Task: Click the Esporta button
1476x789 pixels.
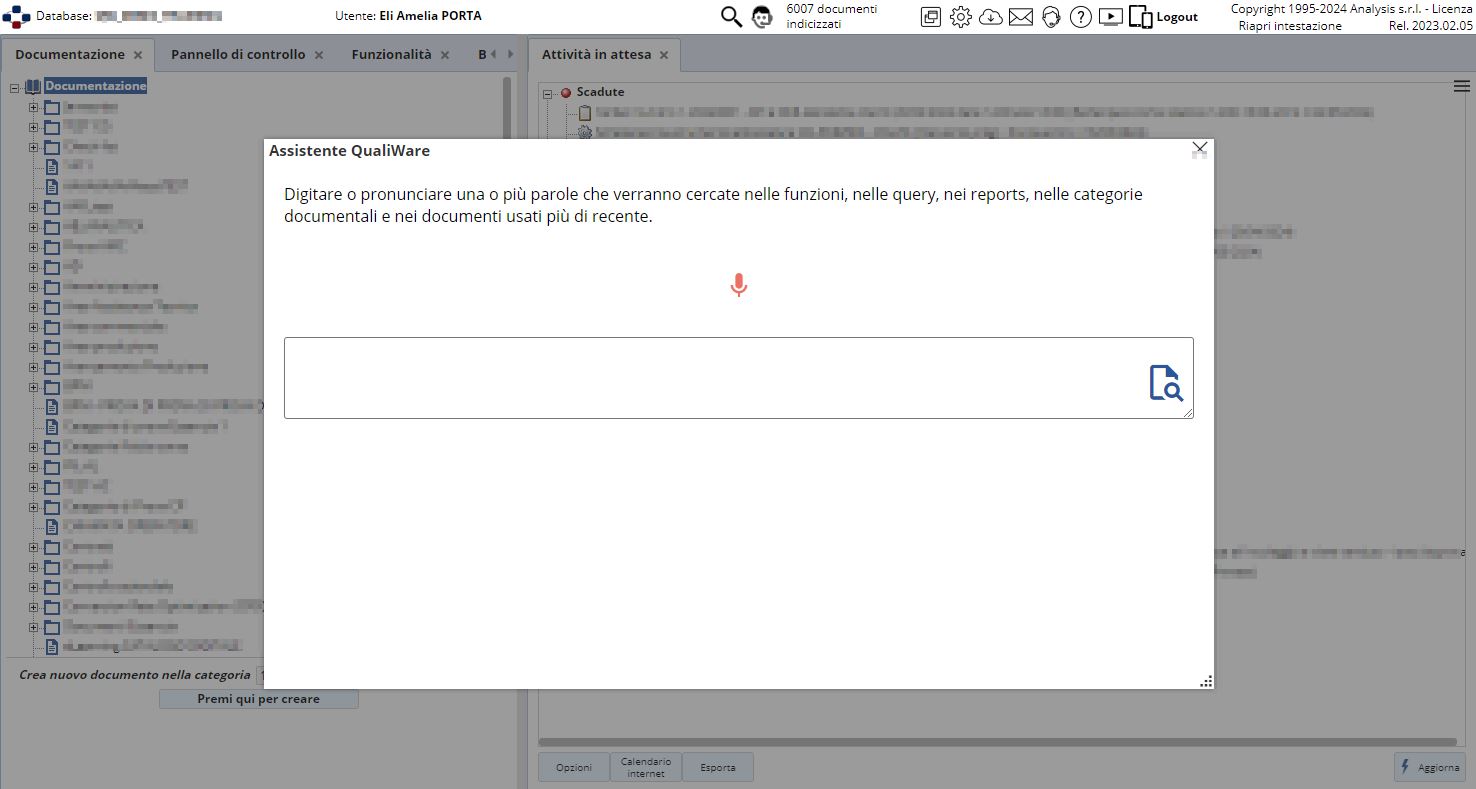Action: pyautogui.click(x=718, y=768)
